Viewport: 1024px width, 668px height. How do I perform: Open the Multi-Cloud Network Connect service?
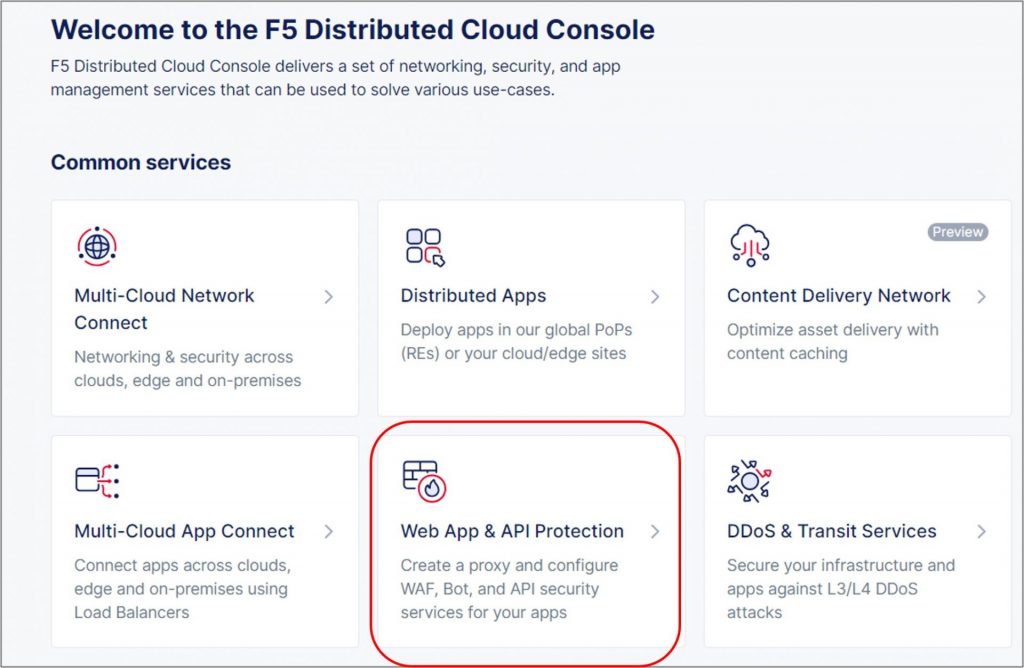coord(163,296)
